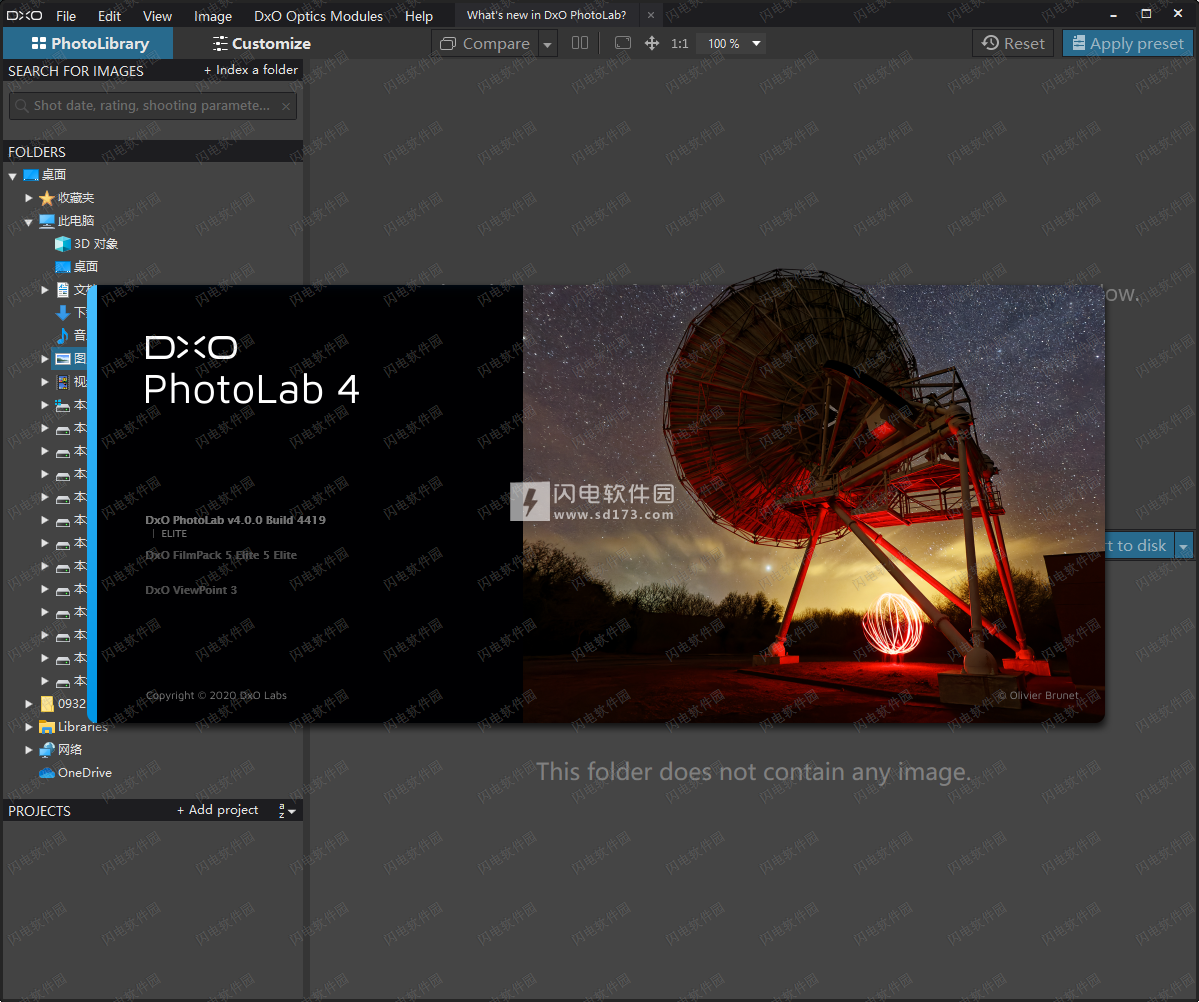
Task: Open the View menu
Action: (x=158, y=15)
